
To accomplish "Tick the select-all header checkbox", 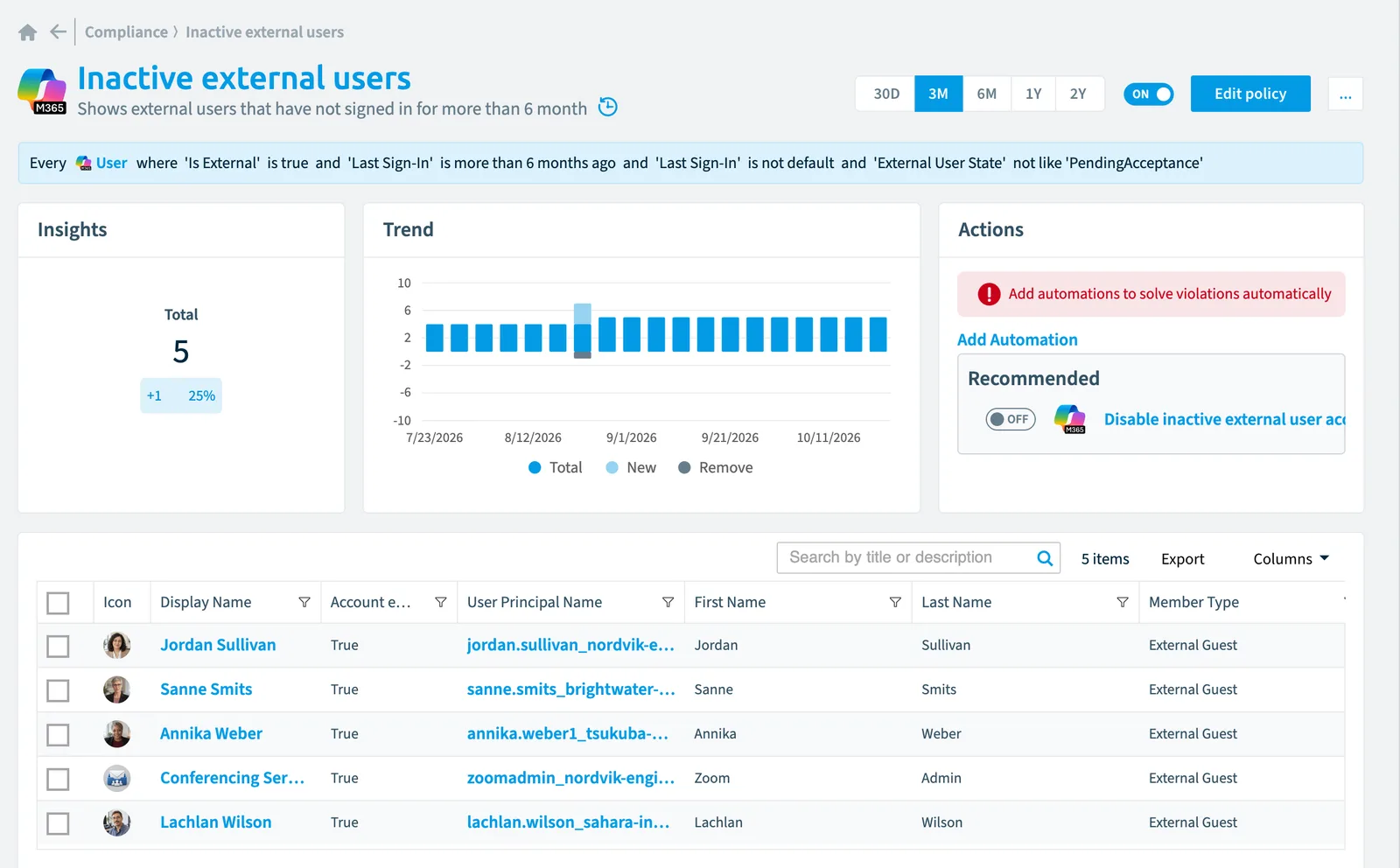I will point(58,603).
